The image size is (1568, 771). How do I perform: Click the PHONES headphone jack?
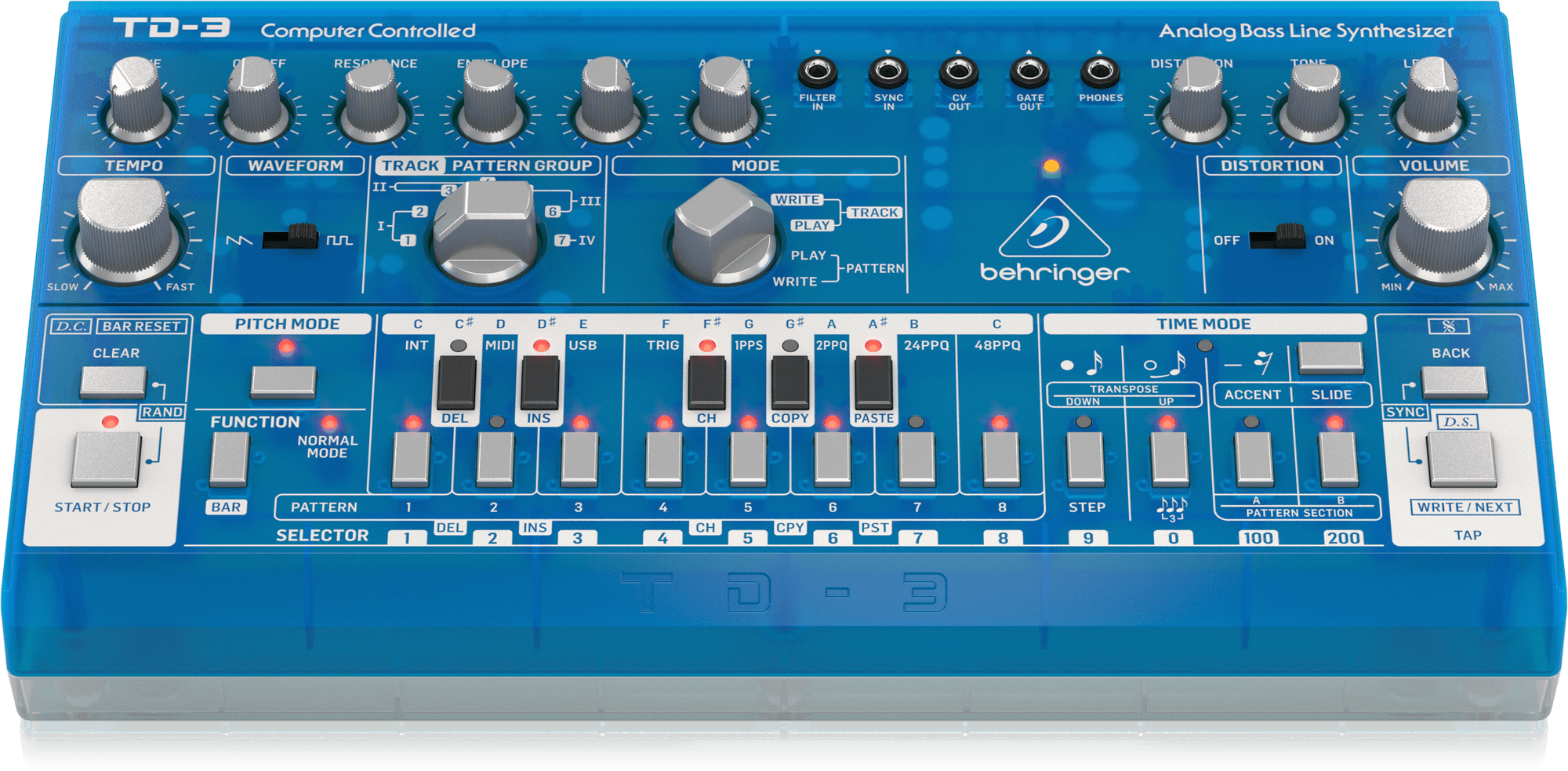1100,73
